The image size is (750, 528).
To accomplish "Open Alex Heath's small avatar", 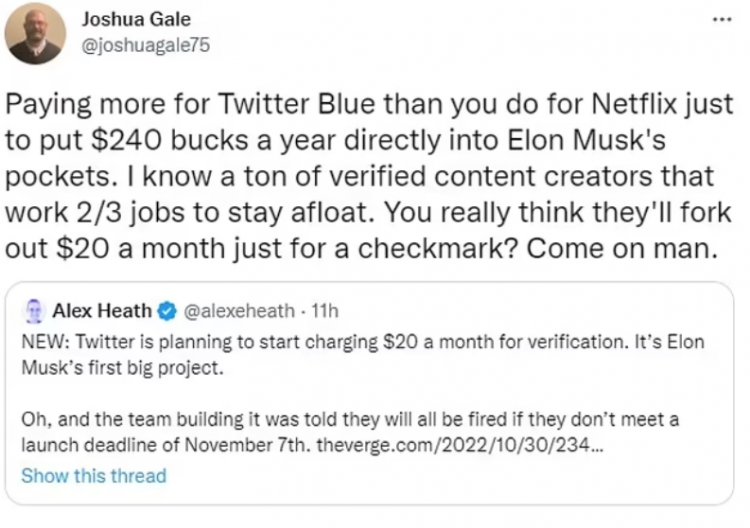I will 34,311.
